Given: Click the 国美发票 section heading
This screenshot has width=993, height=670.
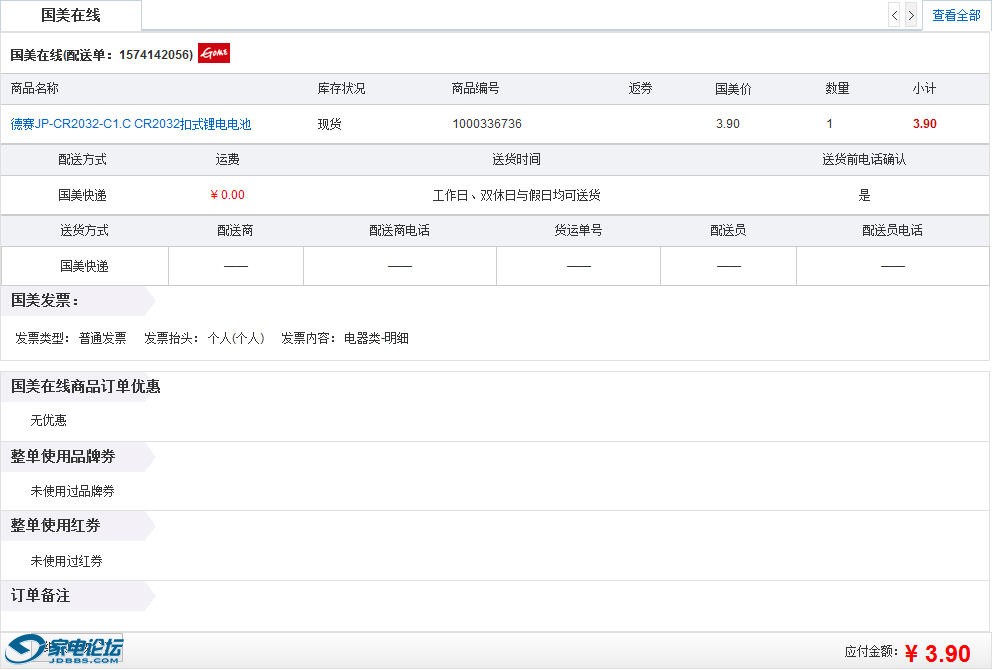Looking at the screenshot, I should 44,301.
